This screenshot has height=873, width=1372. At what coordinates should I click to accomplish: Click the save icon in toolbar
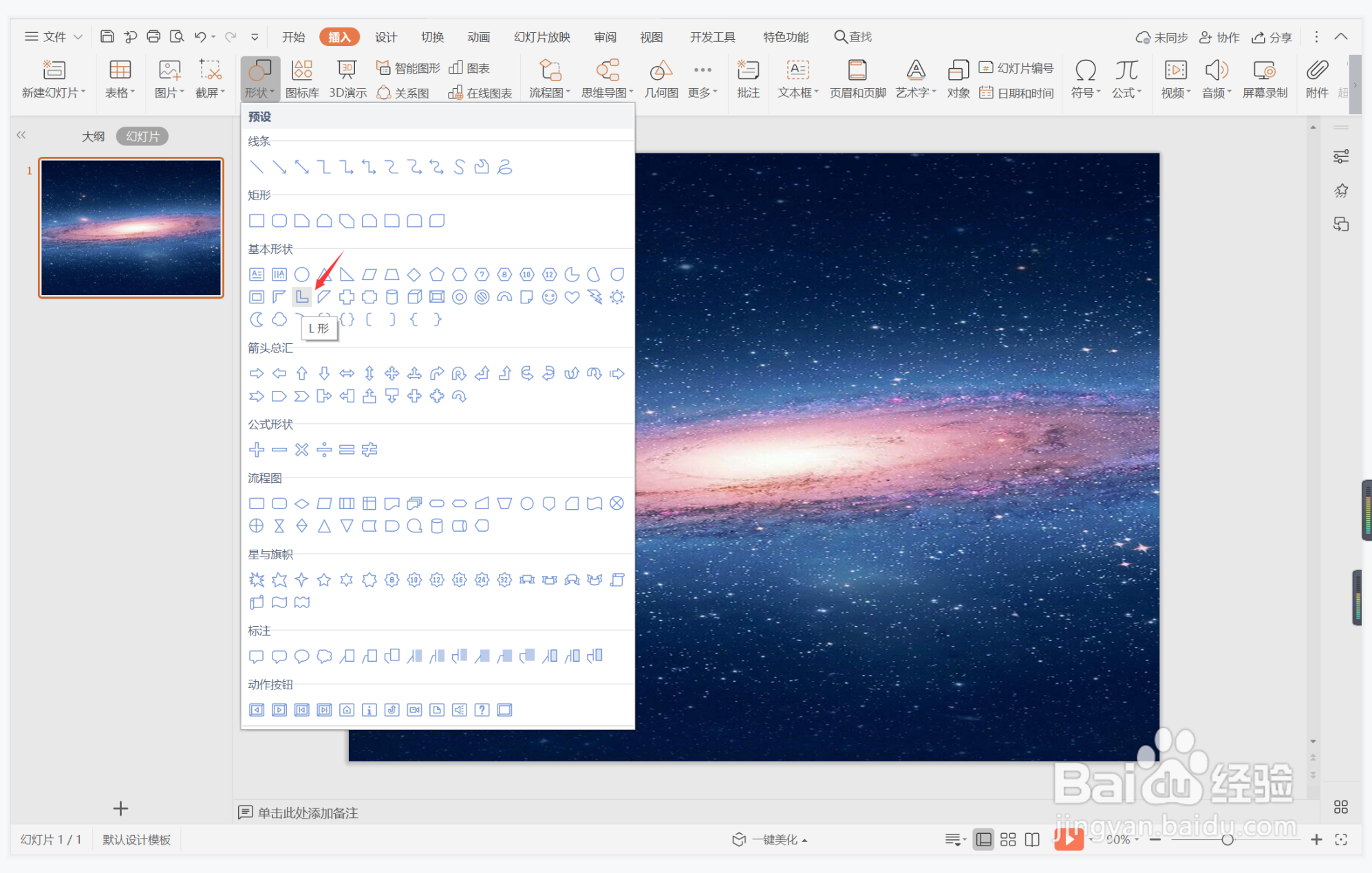point(107,36)
